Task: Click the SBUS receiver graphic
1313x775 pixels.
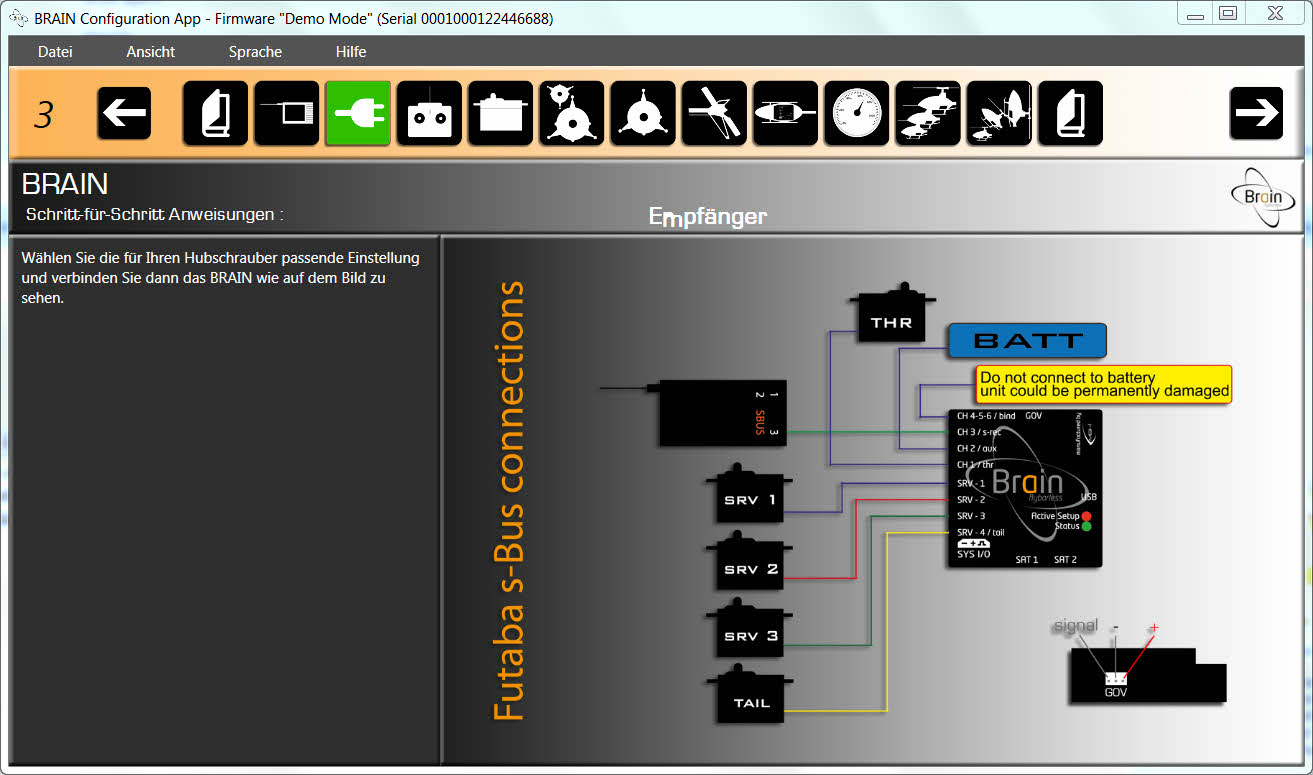Action: [x=723, y=413]
